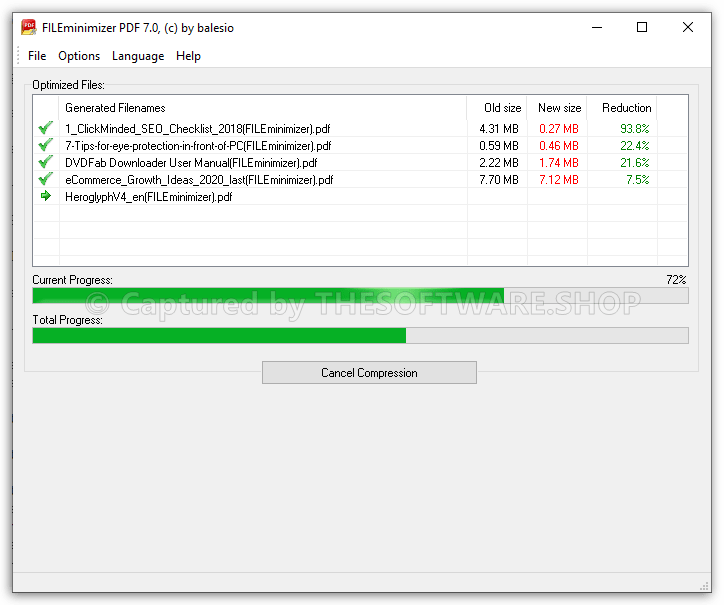The height and width of the screenshot is (605, 724).
Task: Click the Cancel Compression button
Action: pos(369,373)
